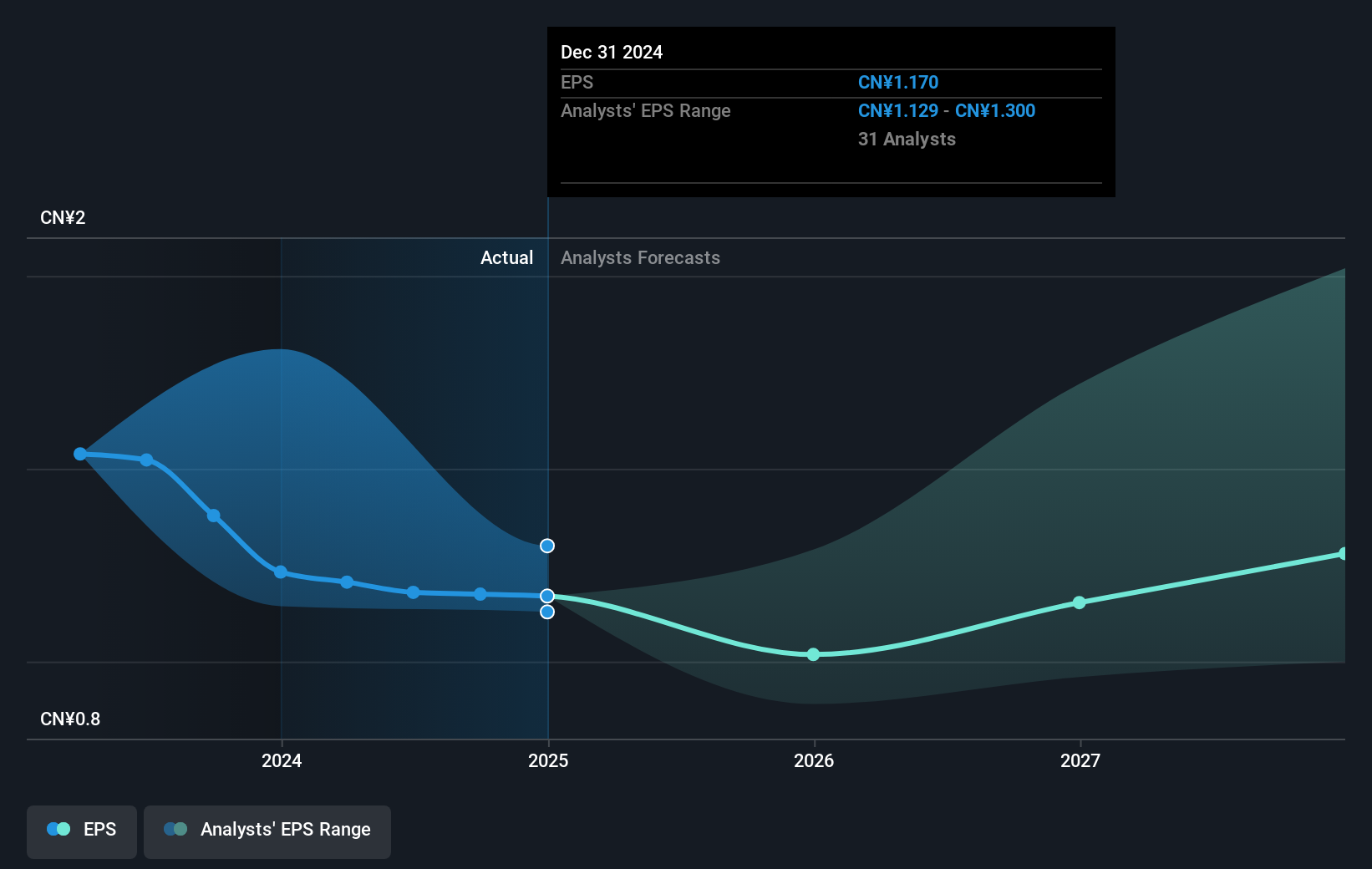Click the upper analyst range marker at 2025
The width and height of the screenshot is (1372, 869).
coord(547,546)
